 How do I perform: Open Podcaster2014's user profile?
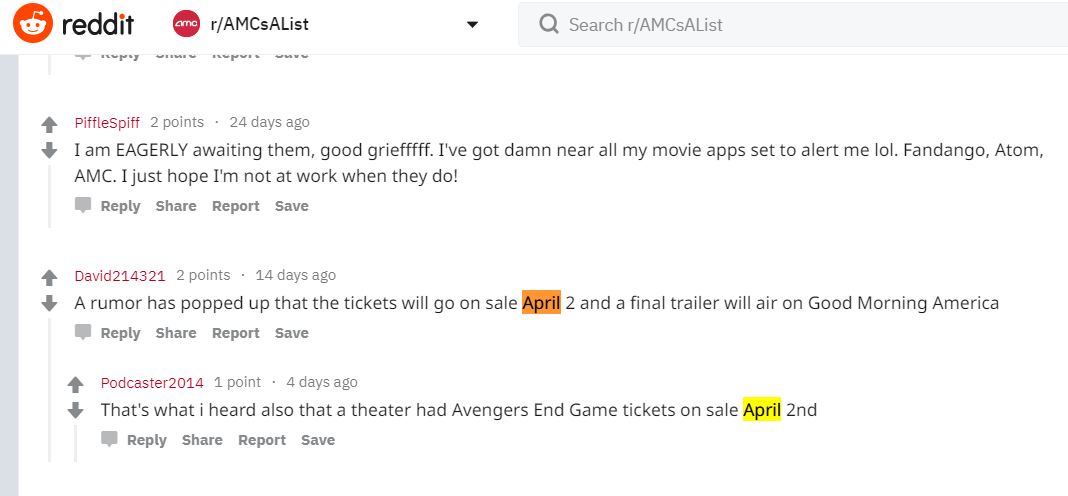(x=152, y=382)
